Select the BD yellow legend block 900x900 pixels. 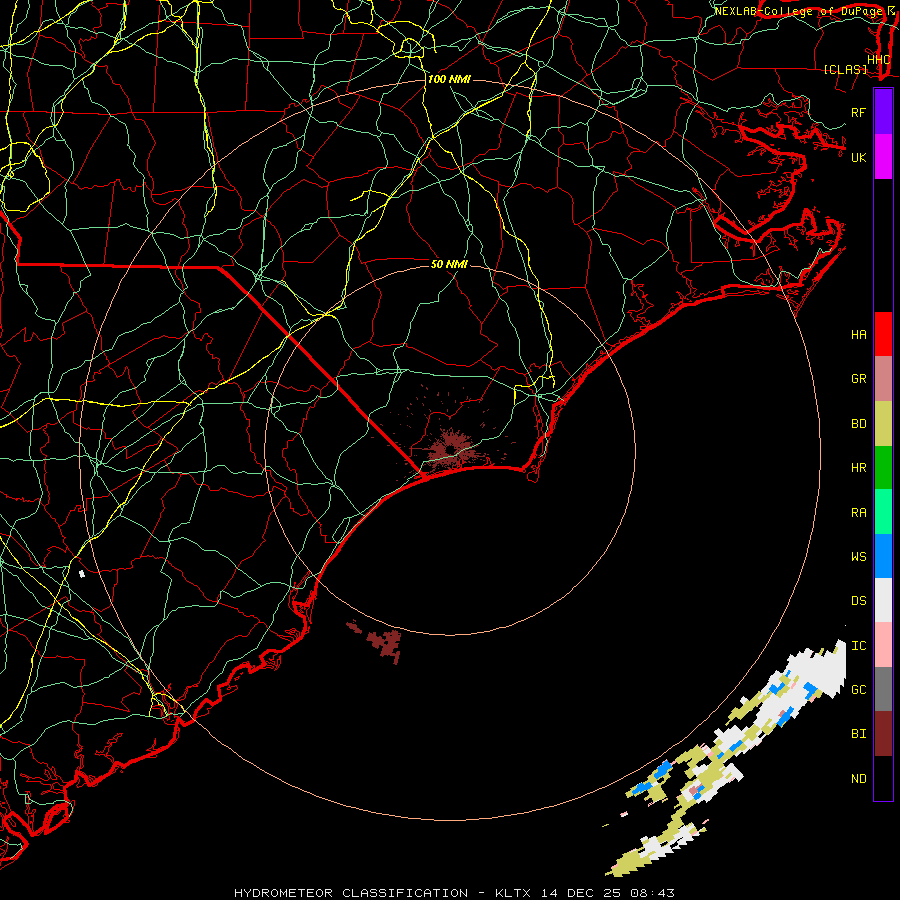[883, 424]
